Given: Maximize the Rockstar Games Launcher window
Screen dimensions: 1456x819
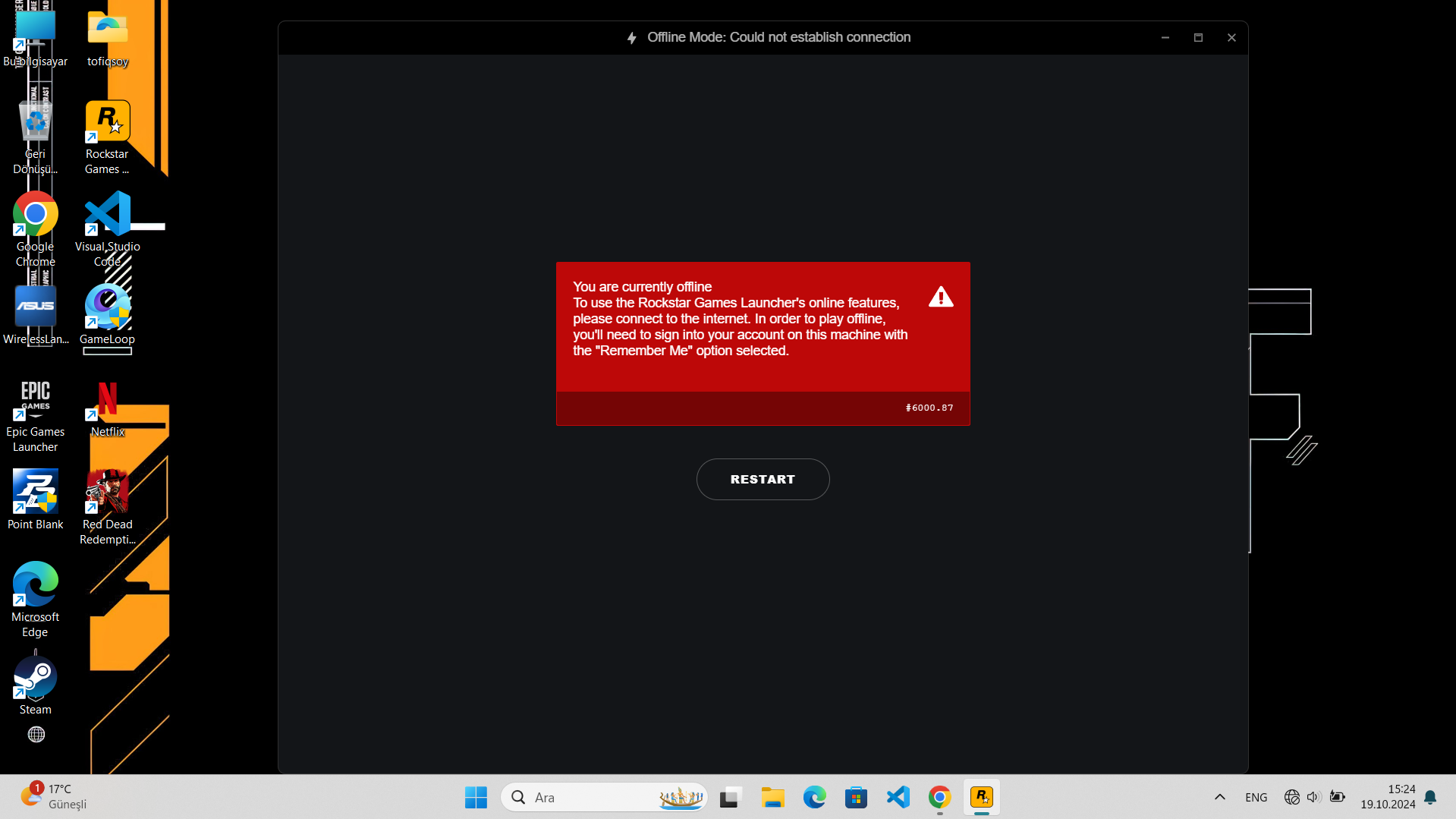Looking at the screenshot, I should coord(1198,37).
